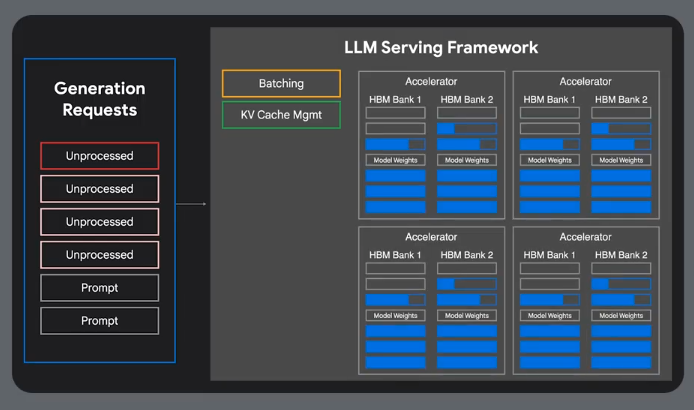The height and width of the screenshot is (410, 694).
Task: Click the arrow pointing to the serving framework
Action: click(x=191, y=204)
